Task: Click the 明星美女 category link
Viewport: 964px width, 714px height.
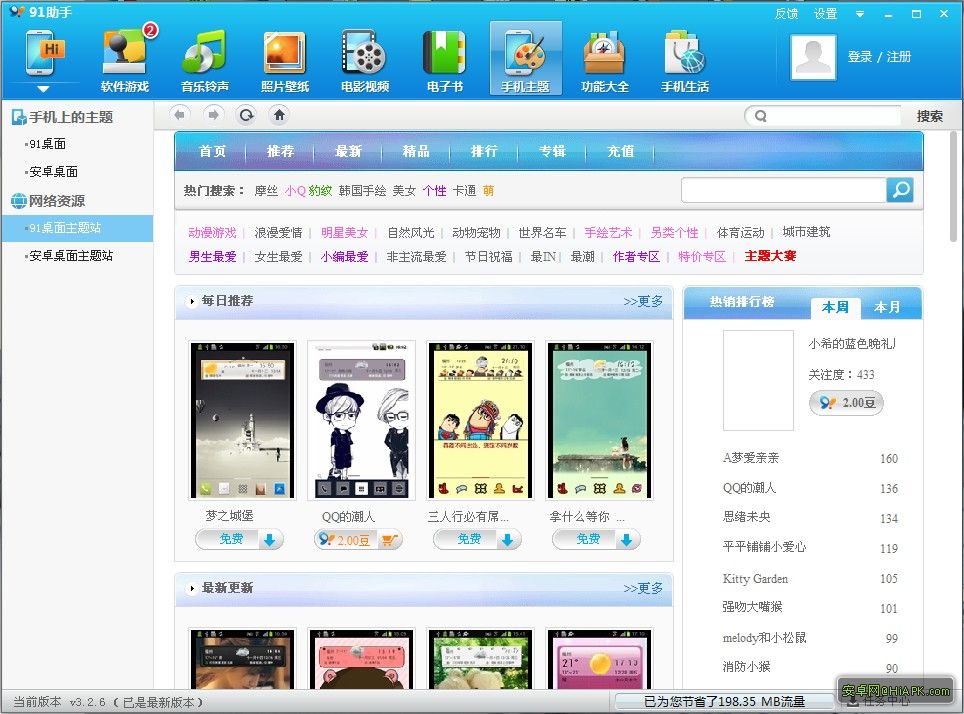Action: 344,232
